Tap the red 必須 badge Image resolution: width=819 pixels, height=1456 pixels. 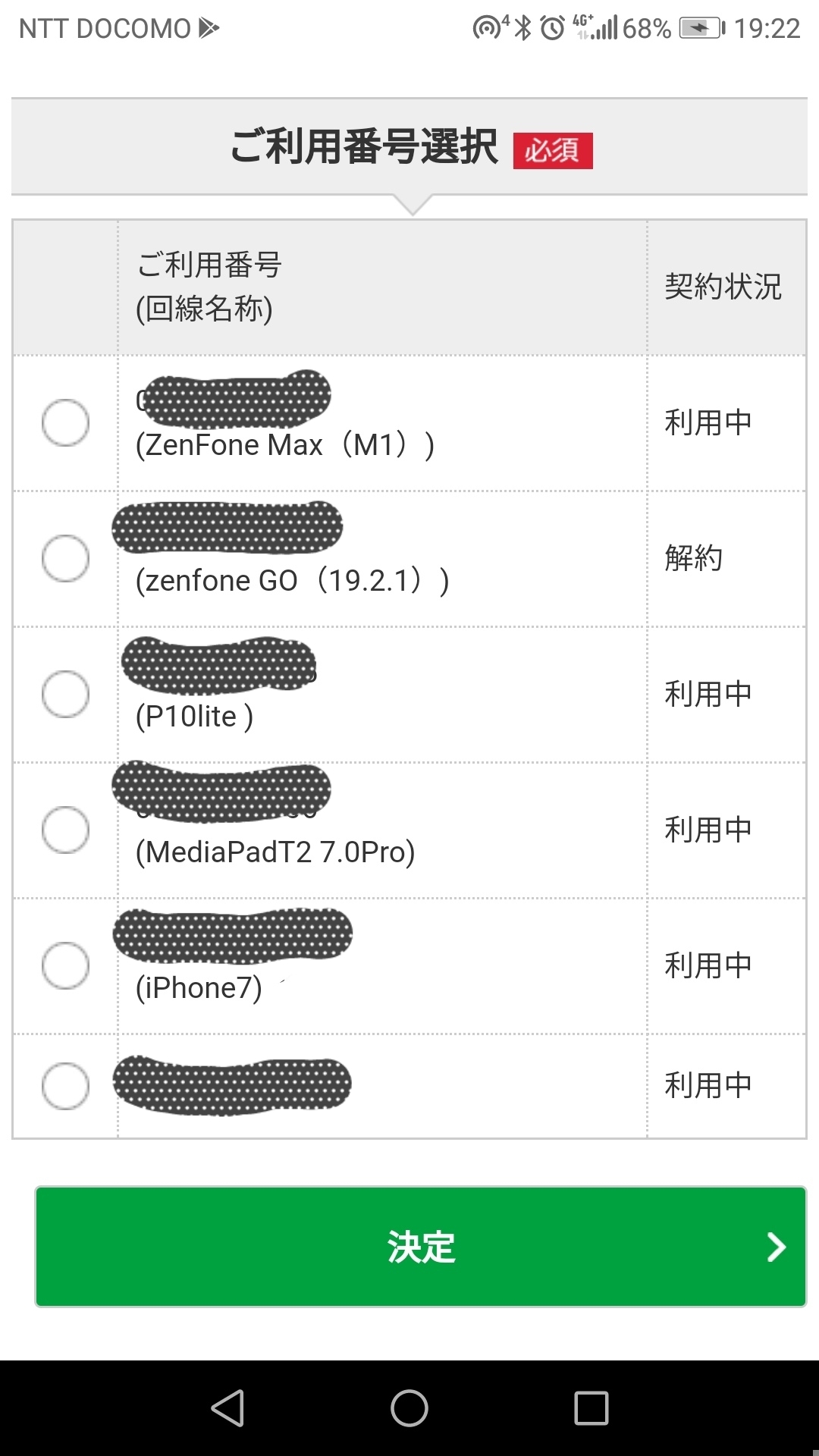553,150
